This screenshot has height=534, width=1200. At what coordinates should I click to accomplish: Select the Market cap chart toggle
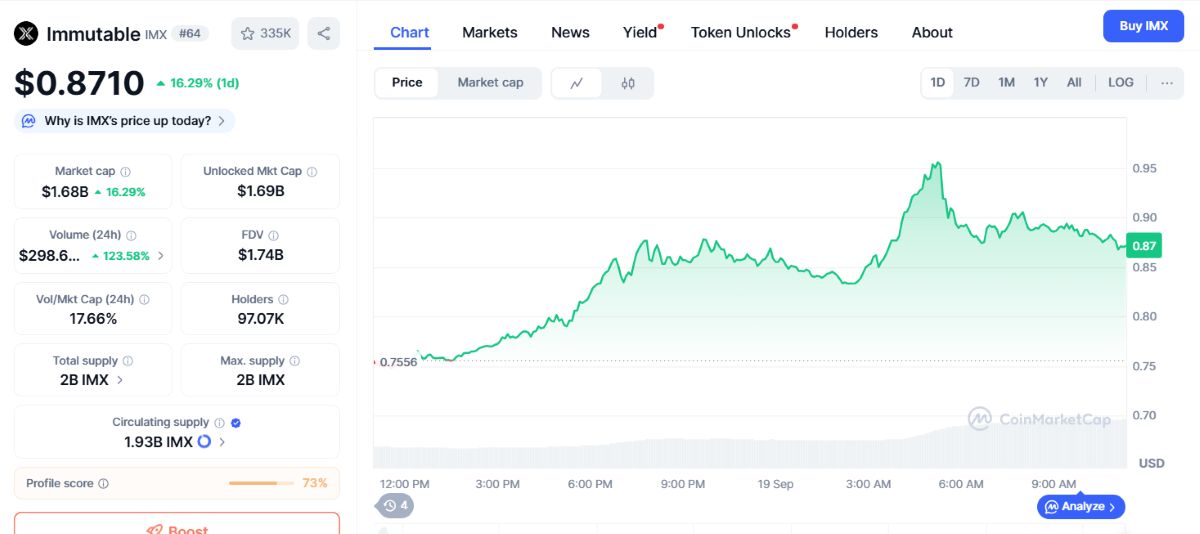pos(490,83)
